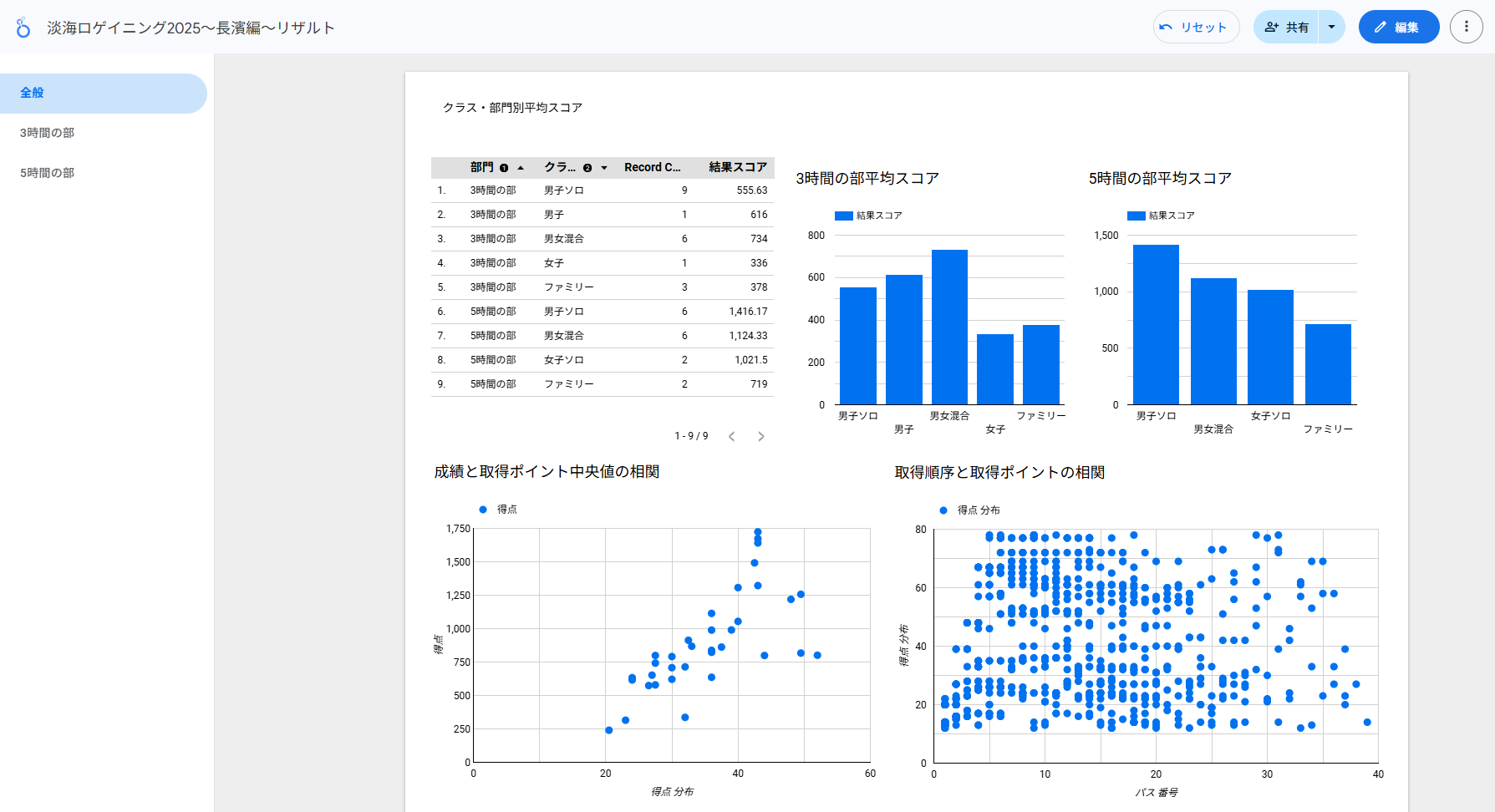This screenshot has height=812, width=1495.
Task: Sort table by クラス column header
Action: (x=560, y=167)
